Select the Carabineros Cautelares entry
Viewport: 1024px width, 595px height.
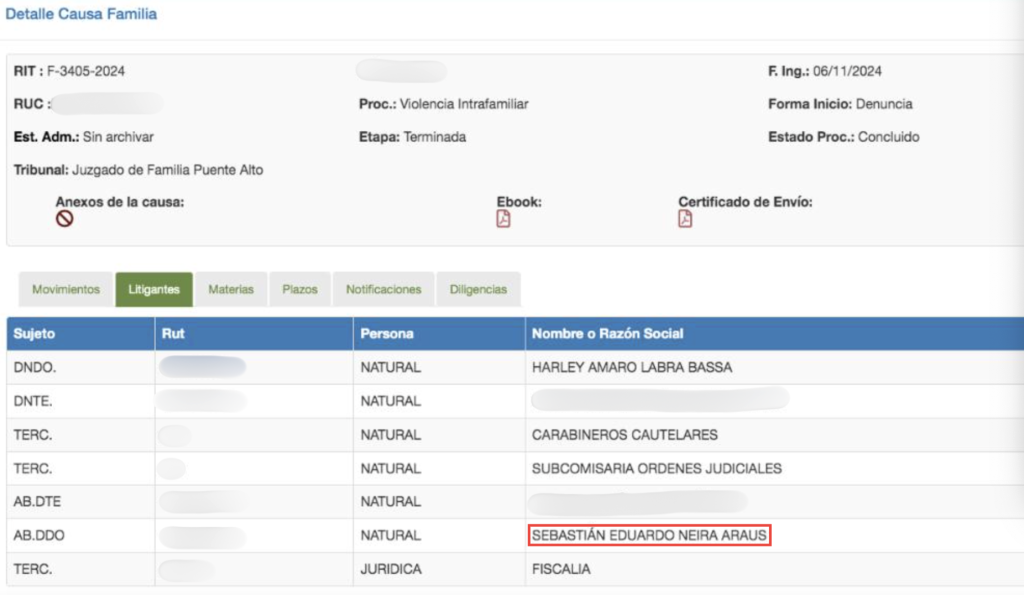[x=624, y=435]
